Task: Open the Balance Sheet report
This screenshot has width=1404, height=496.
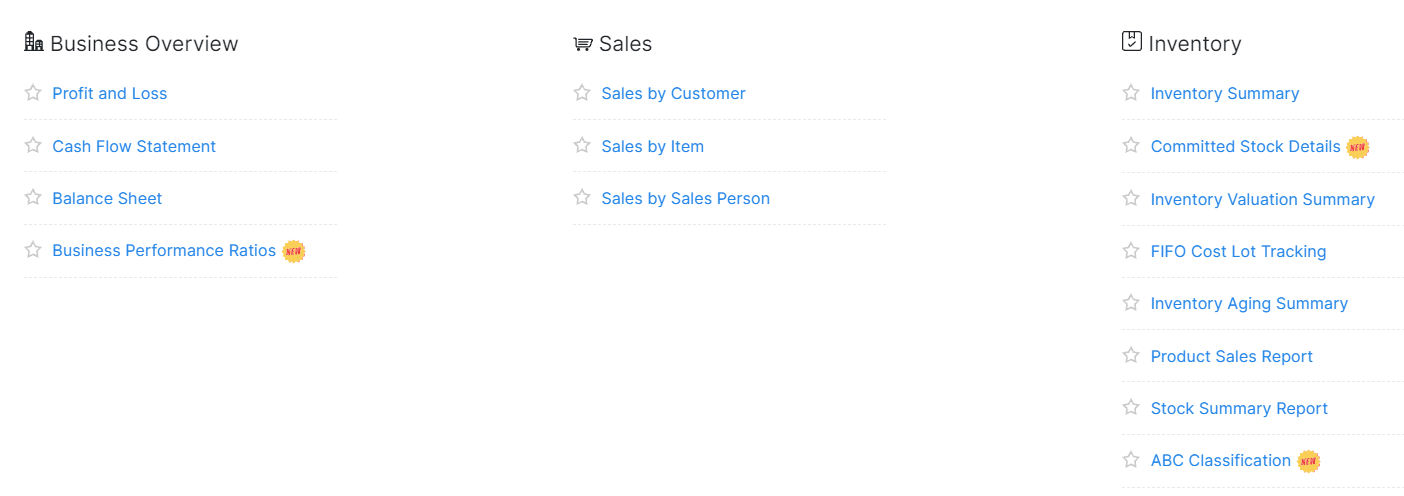Action: click(107, 198)
